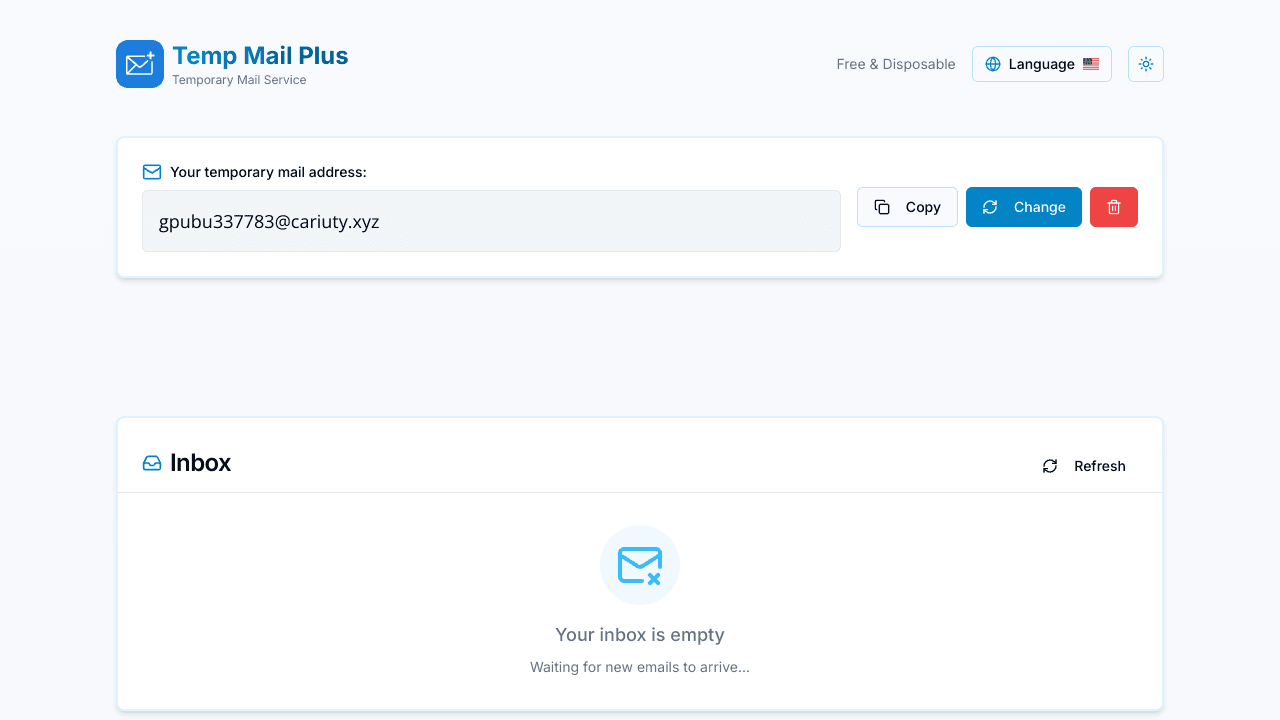Click the "Your inbox is empty" message
This screenshot has height=720, width=1280.
click(640, 635)
